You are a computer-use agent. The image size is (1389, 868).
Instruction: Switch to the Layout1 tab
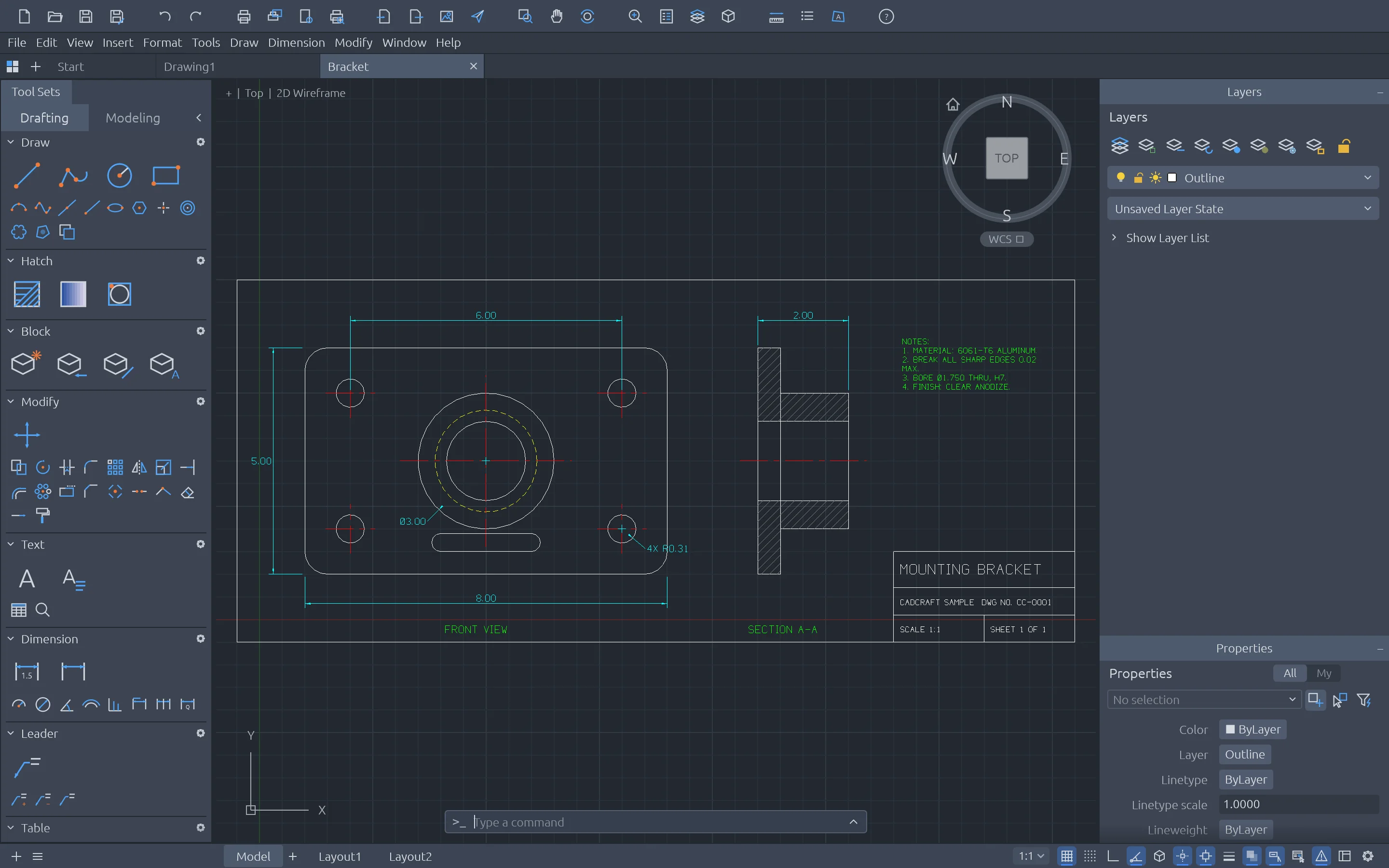click(339, 856)
